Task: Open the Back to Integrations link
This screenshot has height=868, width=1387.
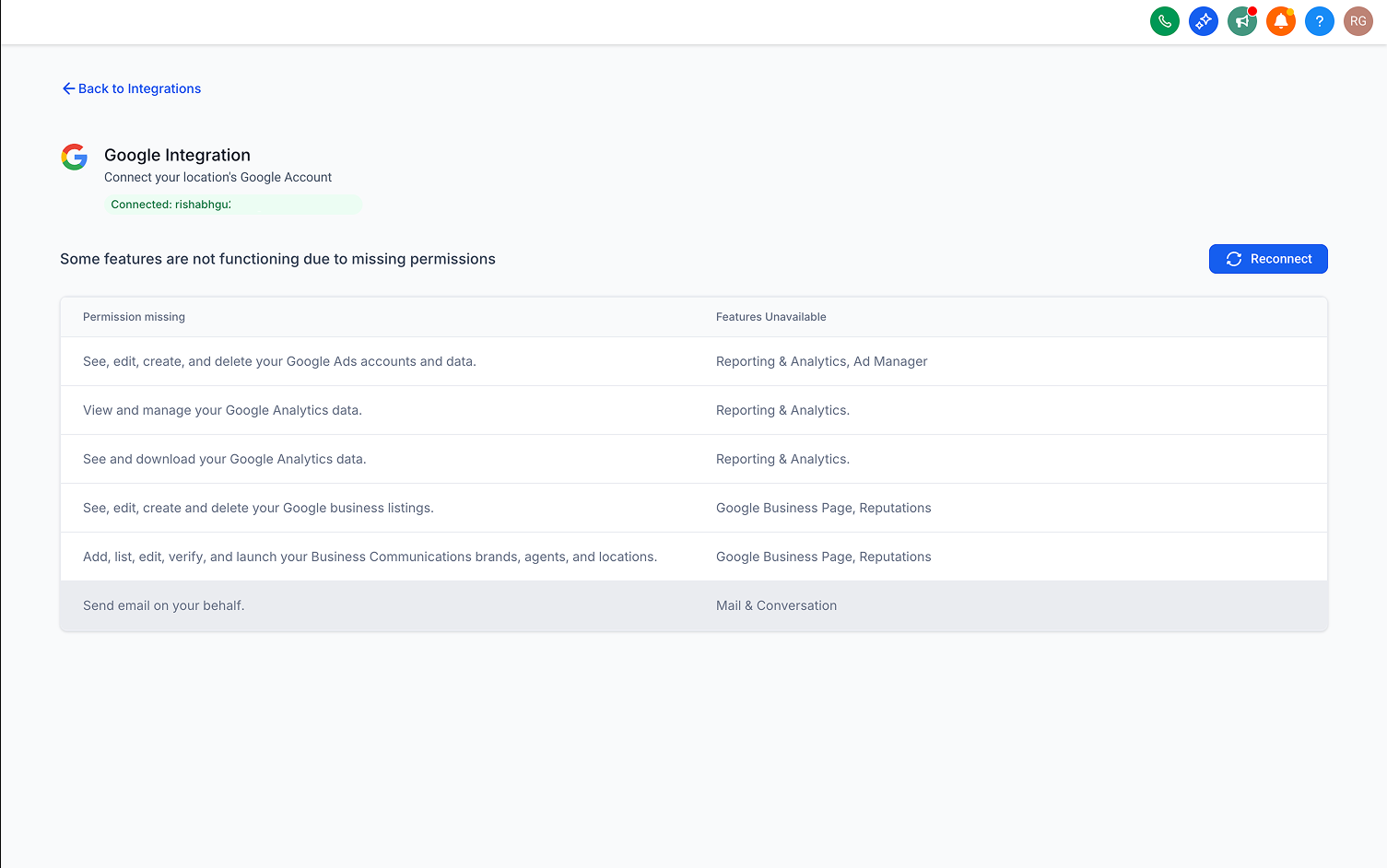Action: click(139, 88)
